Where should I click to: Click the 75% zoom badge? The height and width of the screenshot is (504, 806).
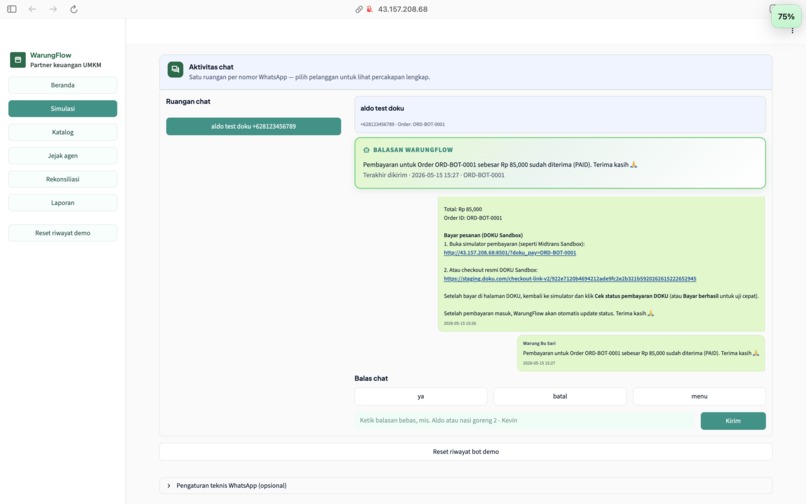(x=786, y=16)
